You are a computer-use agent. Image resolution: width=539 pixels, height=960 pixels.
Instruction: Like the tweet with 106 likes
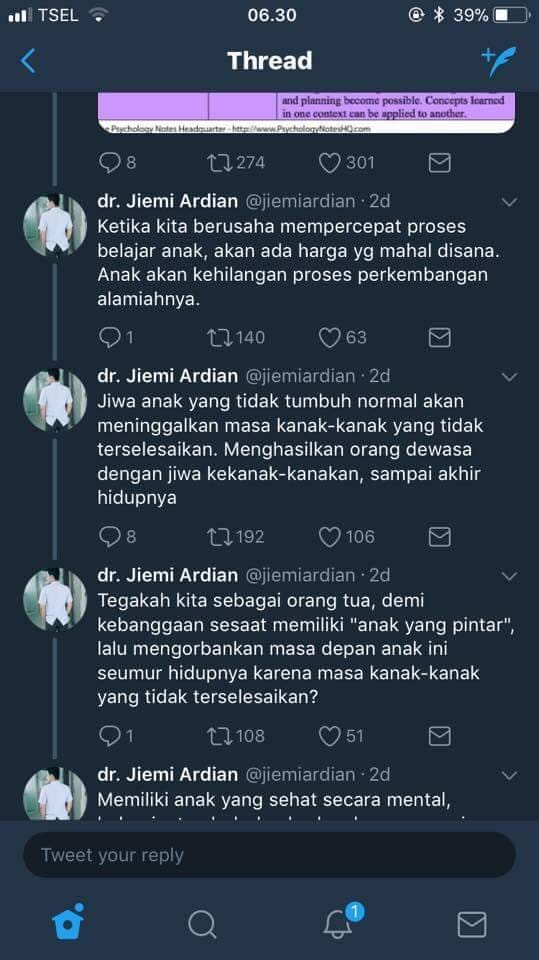tap(330, 537)
